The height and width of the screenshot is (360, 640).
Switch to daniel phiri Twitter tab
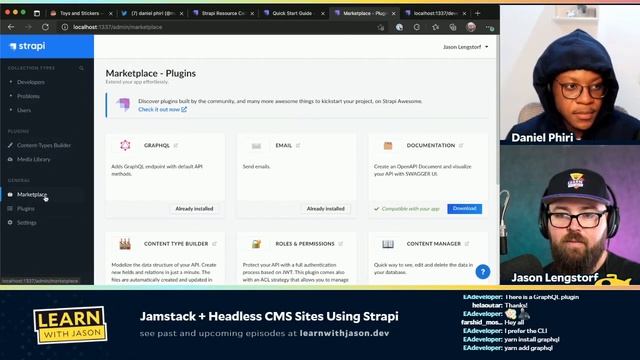153,13
